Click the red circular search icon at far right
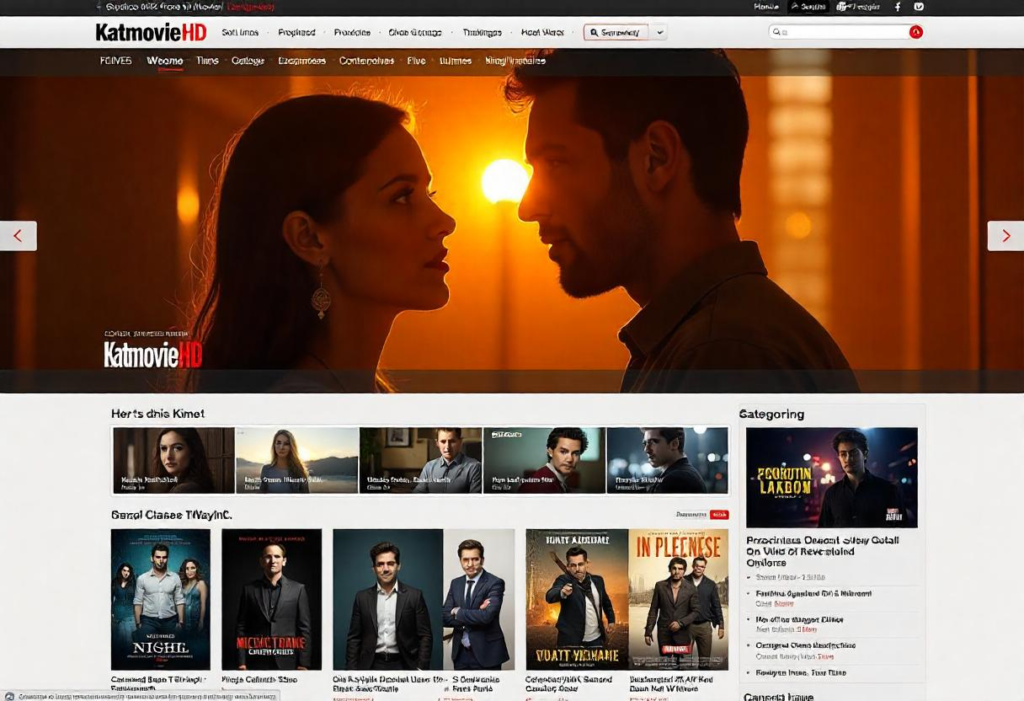The image size is (1024, 701). [x=914, y=31]
